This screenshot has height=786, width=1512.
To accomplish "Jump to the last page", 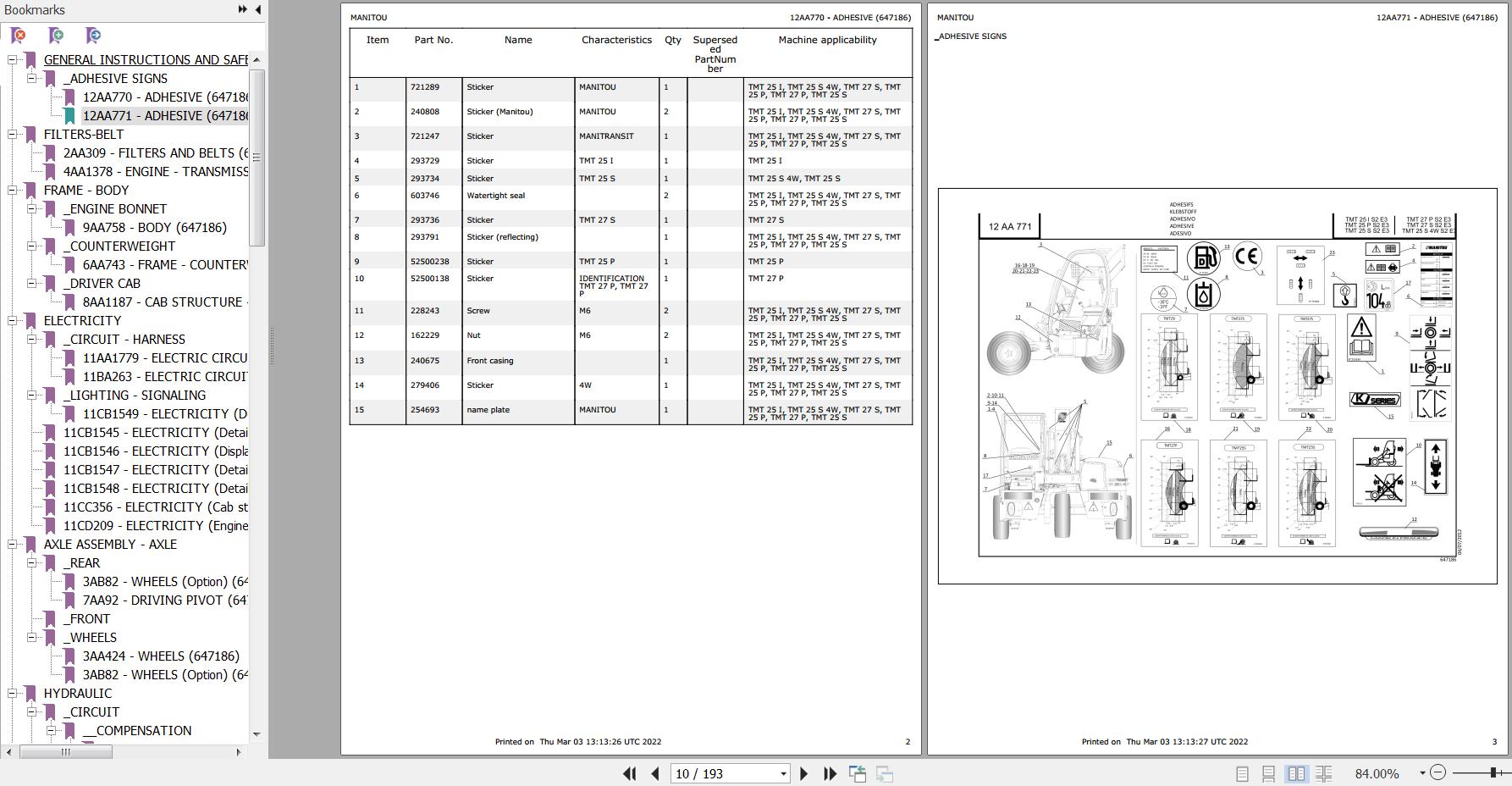I will coord(828,773).
